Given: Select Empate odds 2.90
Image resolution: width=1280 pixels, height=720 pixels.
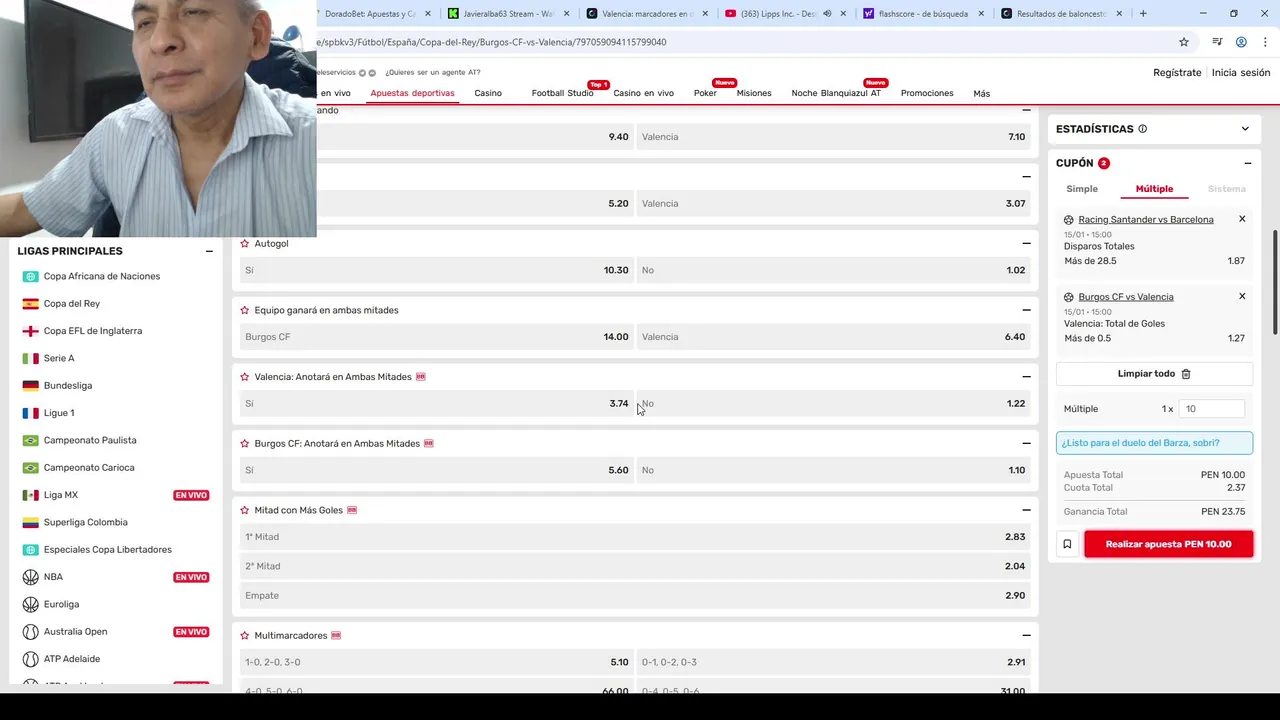Looking at the screenshot, I should pos(635,595).
